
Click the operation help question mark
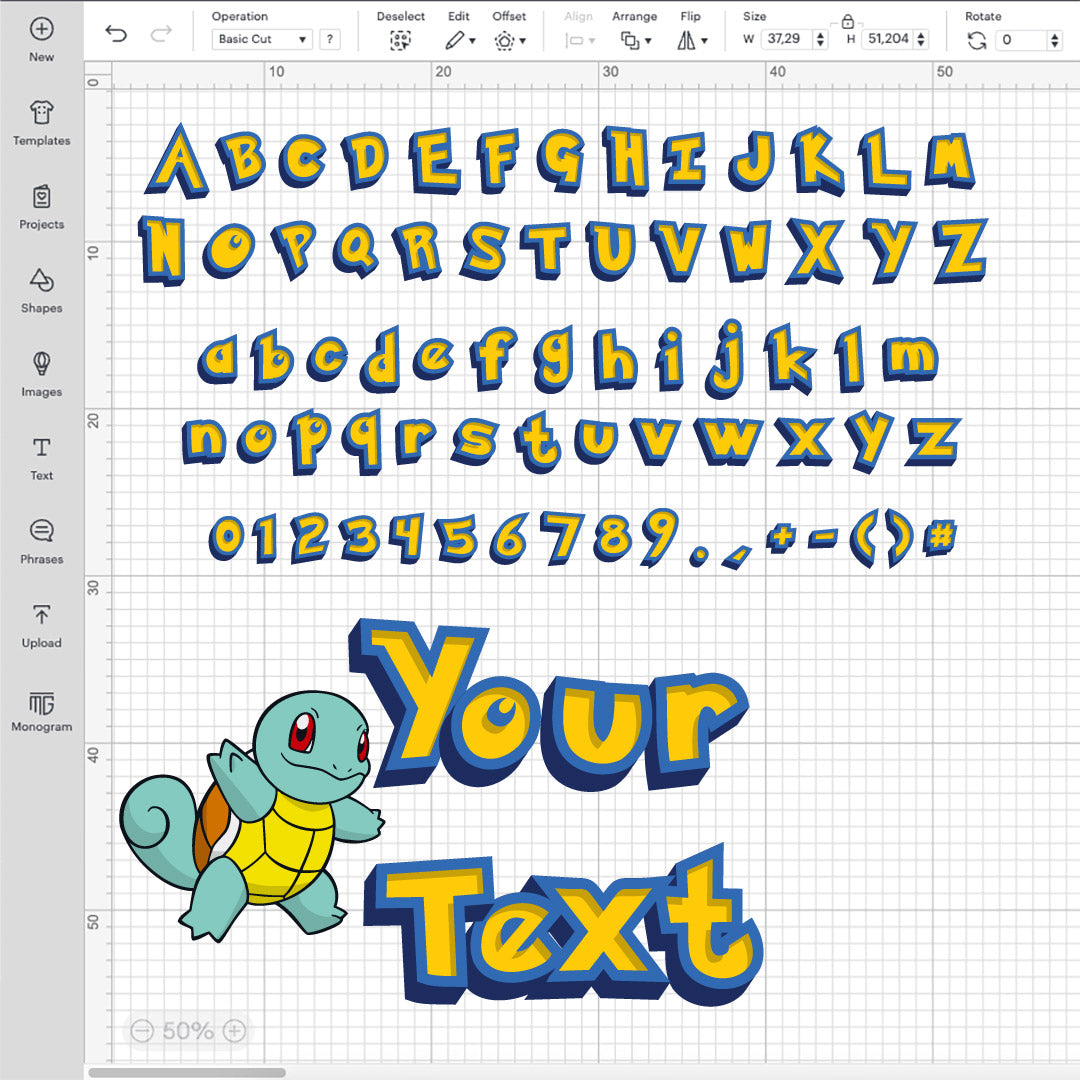coord(328,39)
